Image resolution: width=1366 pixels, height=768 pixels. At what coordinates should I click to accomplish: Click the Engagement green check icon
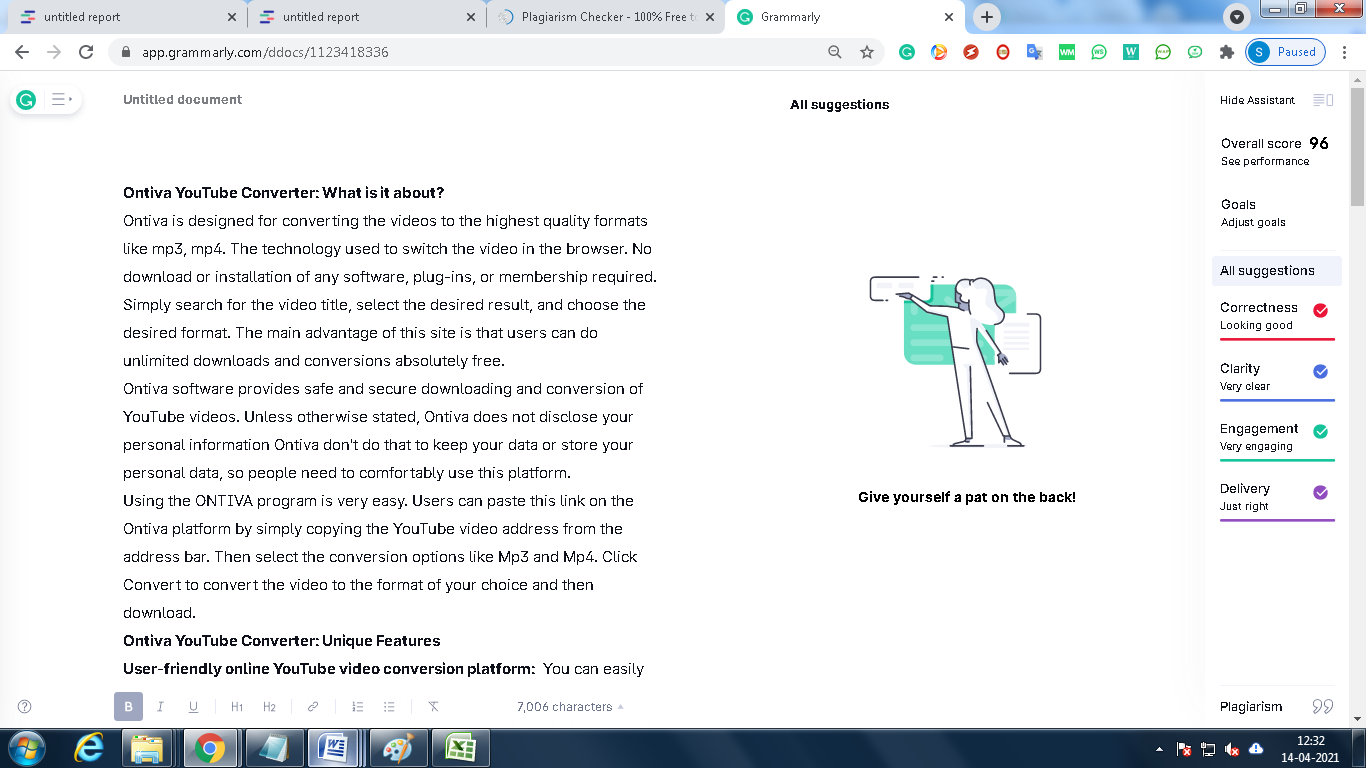point(1320,431)
